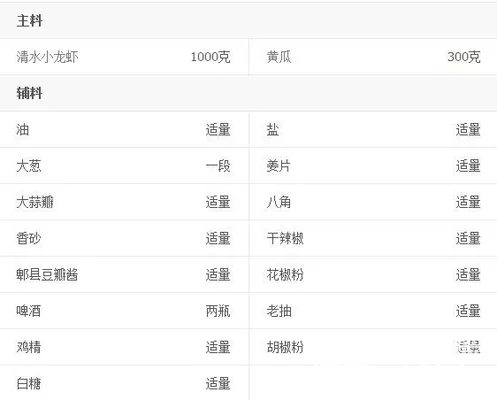The image size is (497, 400).
Task: Open the 花椒粉 ingredient
Action: point(285,275)
